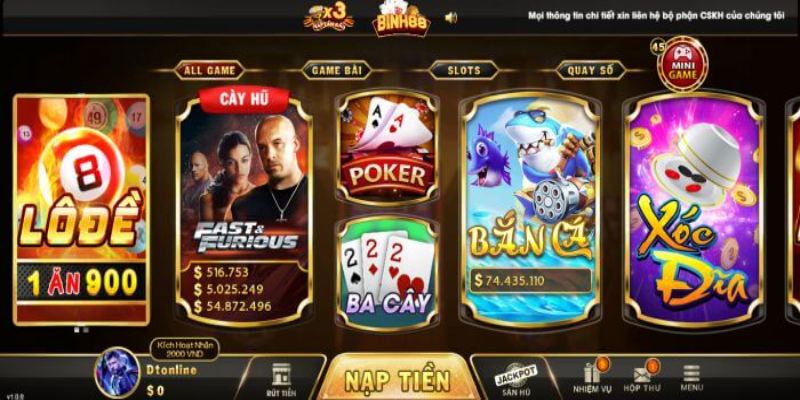Click the BINH88 logo
The width and height of the screenshot is (800, 400).
point(402,18)
